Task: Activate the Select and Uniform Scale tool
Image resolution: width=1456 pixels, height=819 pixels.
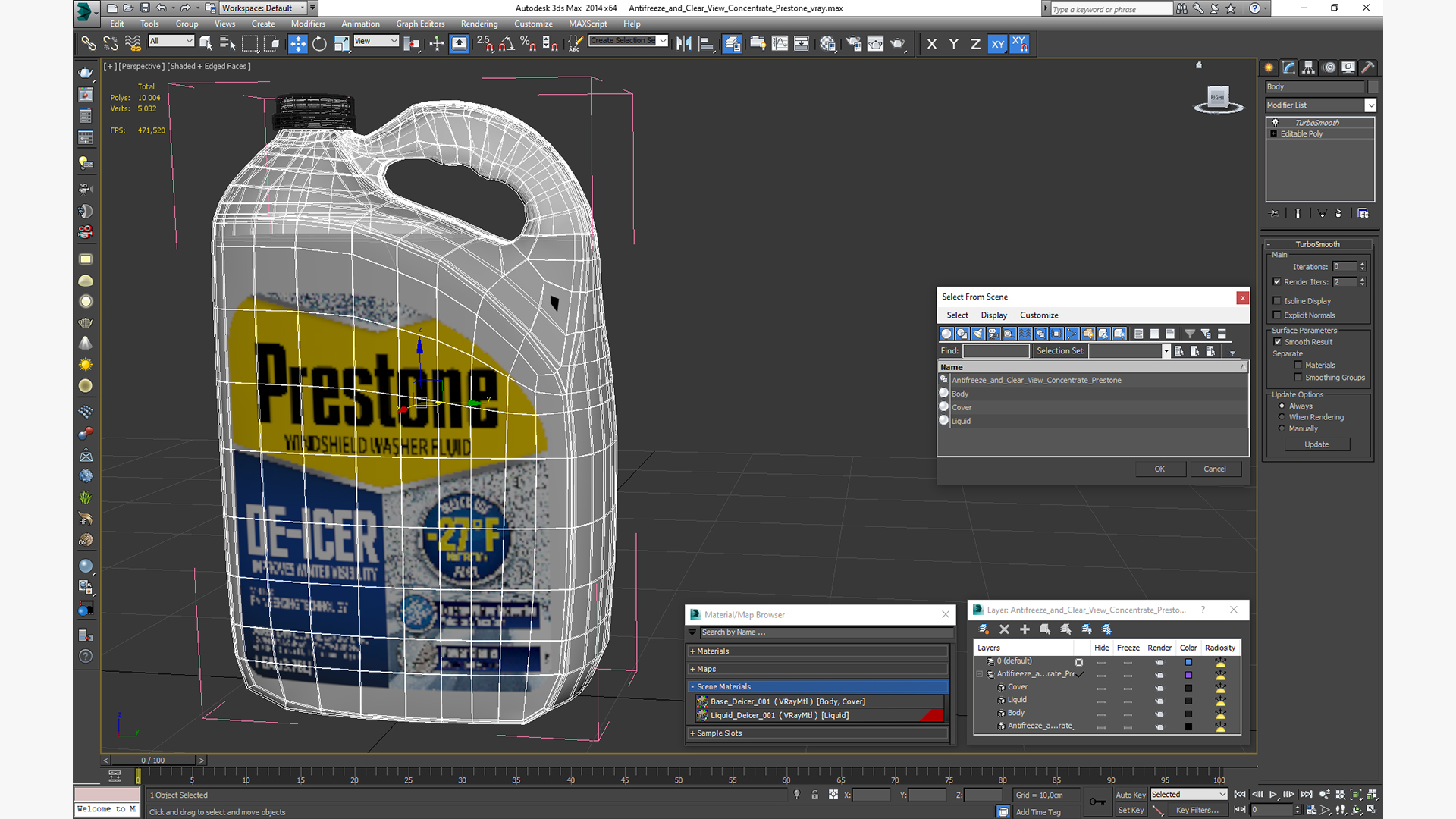Action: (x=341, y=43)
